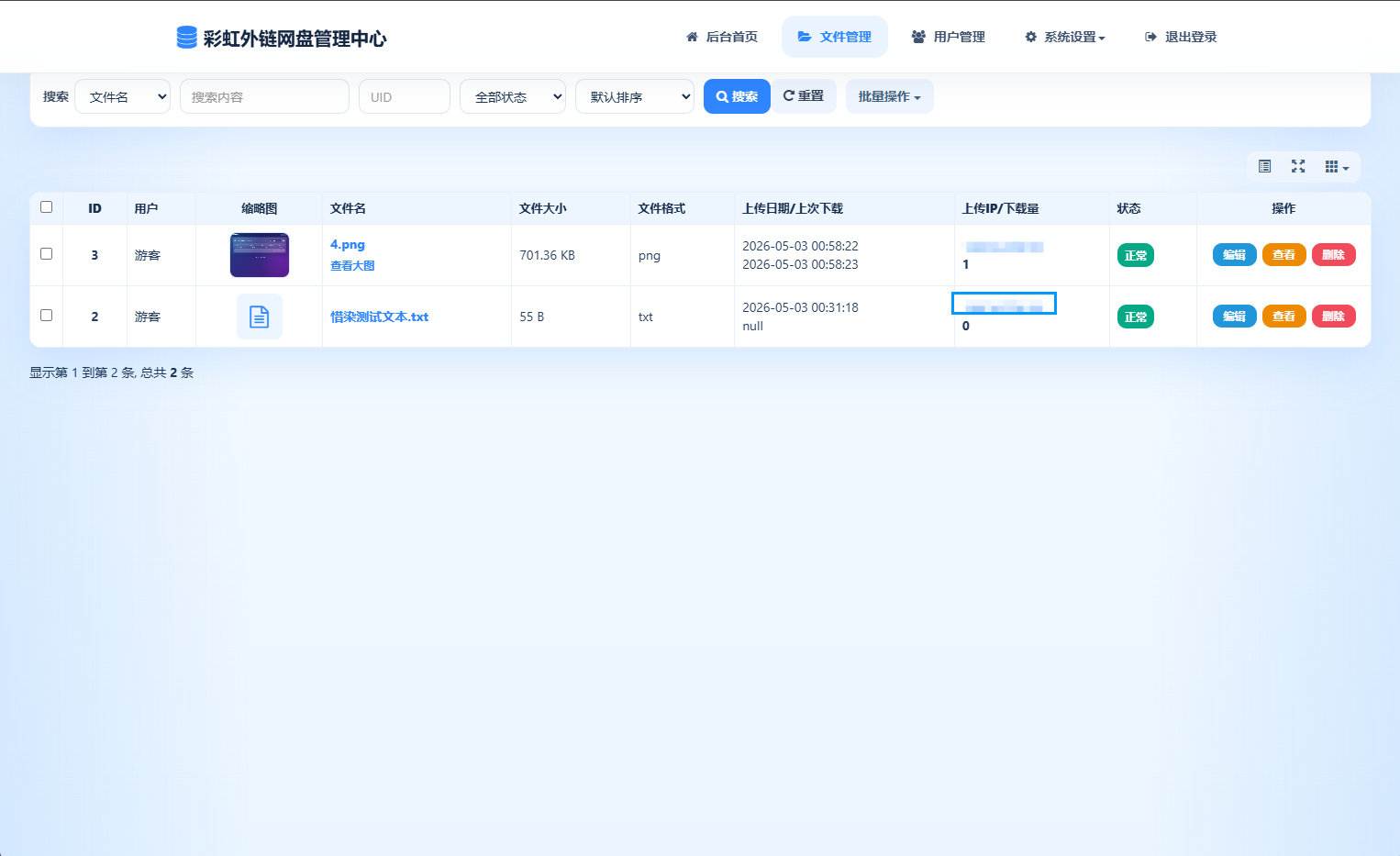The image size is (1400, 856).
Task: Open the 惜染测试文本.txt file link
Action: pyautogui.click(x=380, y=317)
